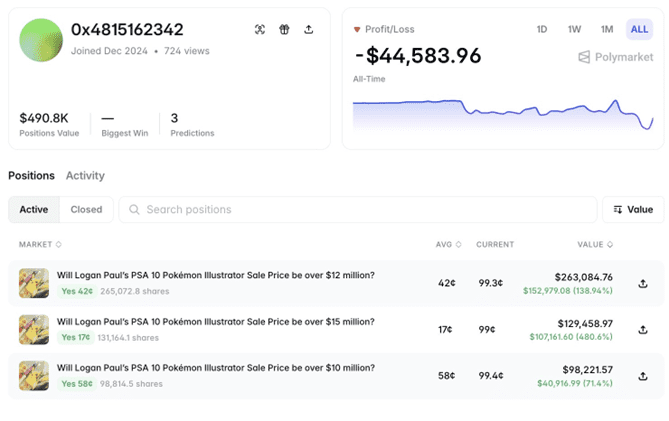Switch to the Activity tab

coord(85,176)
